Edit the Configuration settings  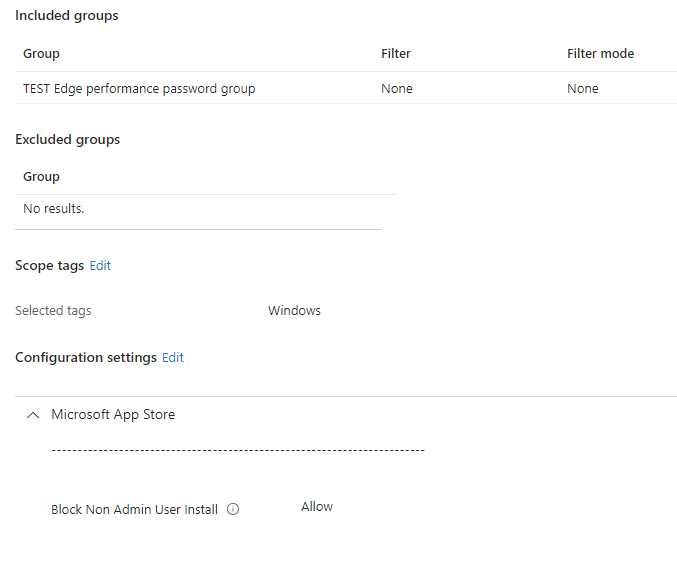click(173, 358)
